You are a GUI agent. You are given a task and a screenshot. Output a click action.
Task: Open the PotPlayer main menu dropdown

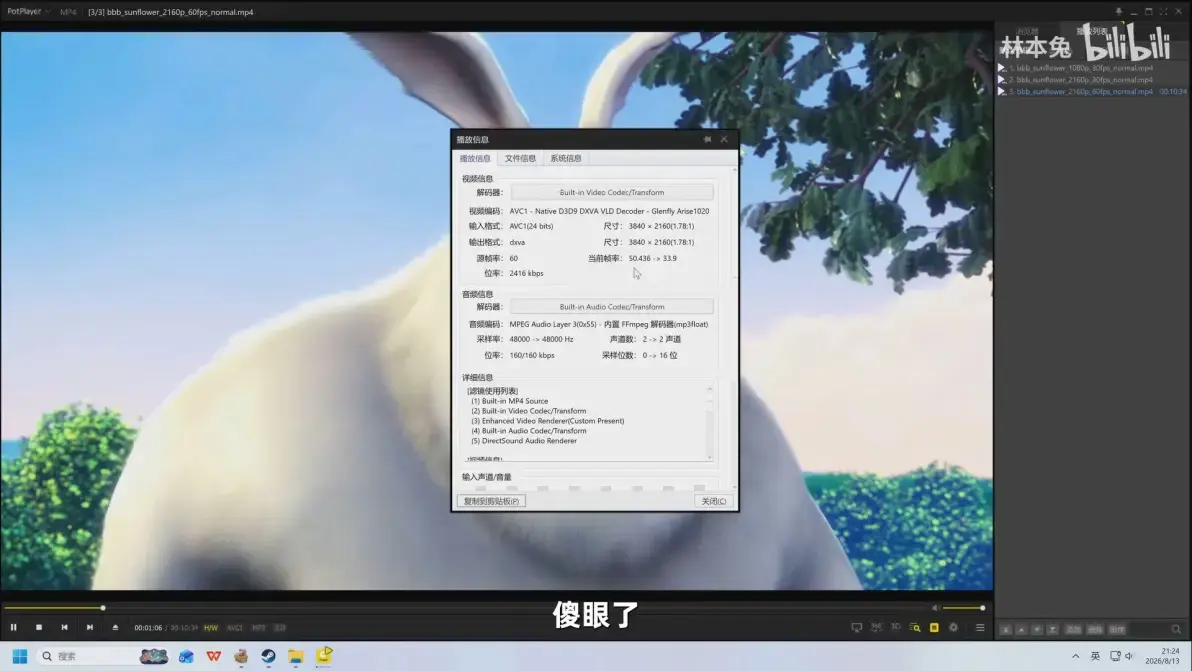coord(29,11)
